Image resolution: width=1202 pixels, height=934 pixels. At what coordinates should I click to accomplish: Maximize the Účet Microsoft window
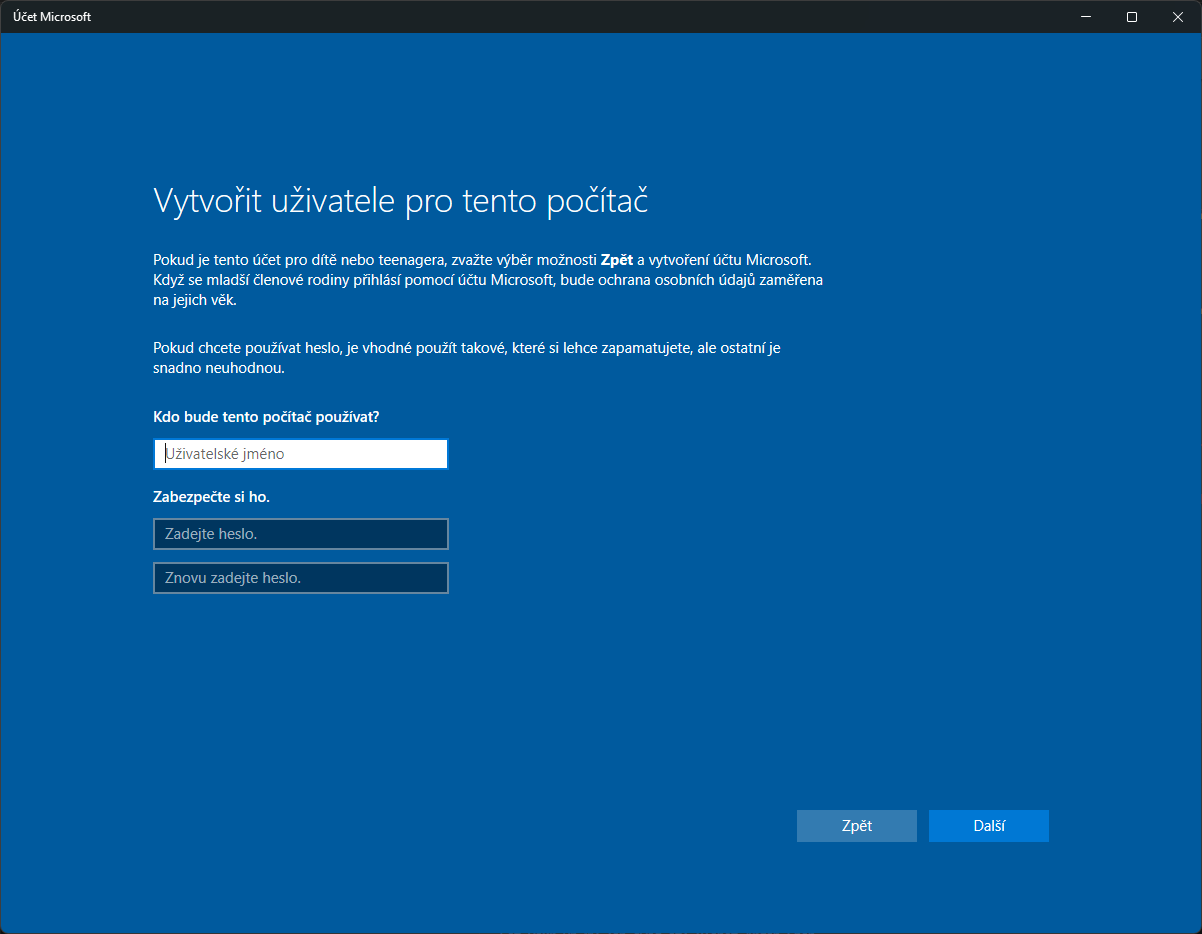coord(1132,17)
